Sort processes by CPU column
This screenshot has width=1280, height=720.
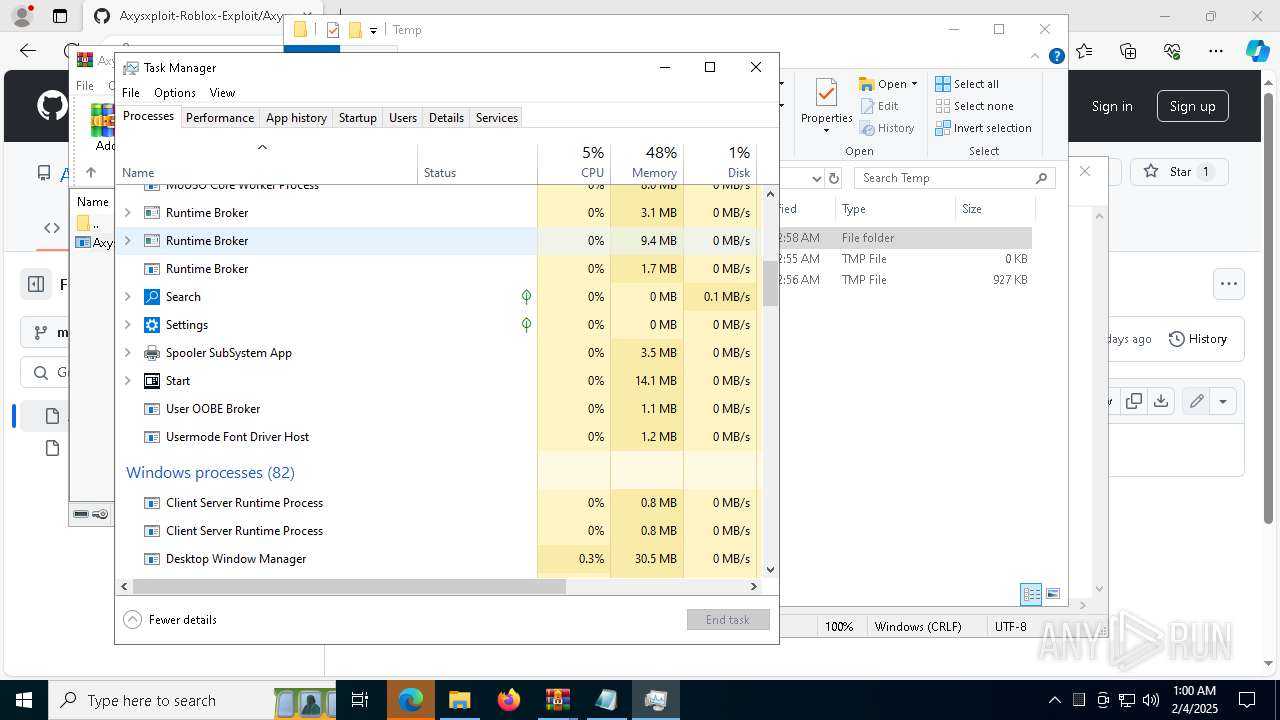tap(574, 163)
